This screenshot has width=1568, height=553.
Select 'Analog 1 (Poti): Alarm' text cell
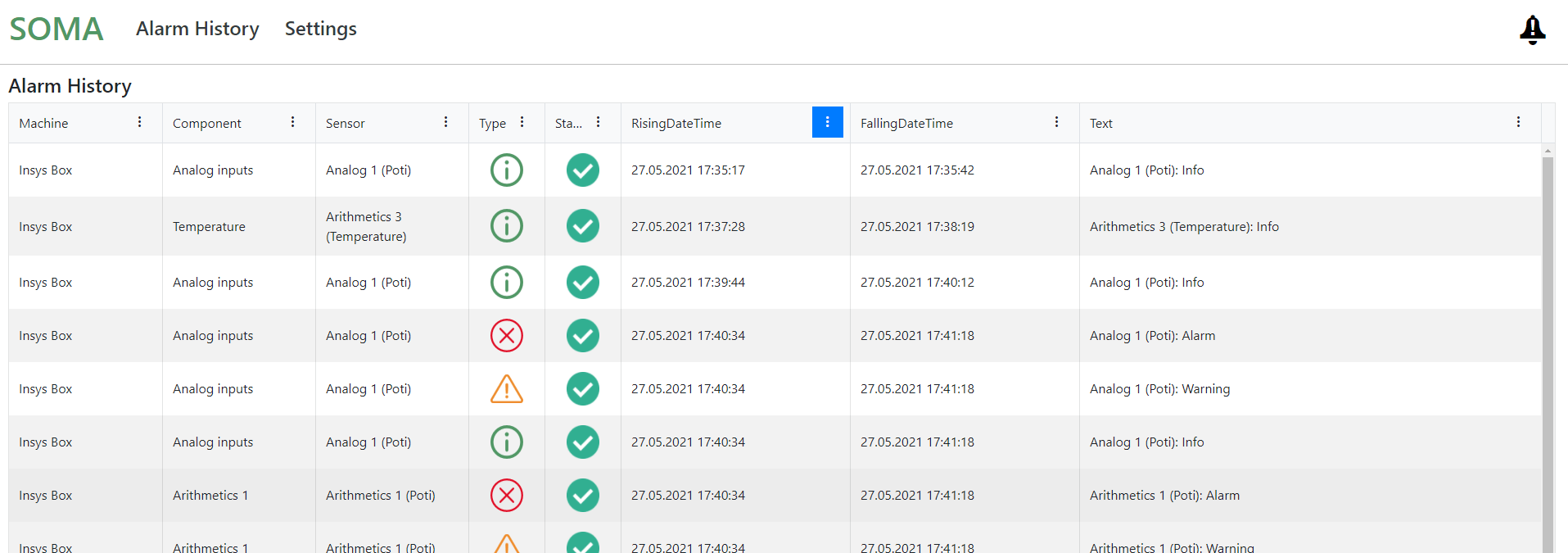pyautogui.click(x=1152, y=336)
